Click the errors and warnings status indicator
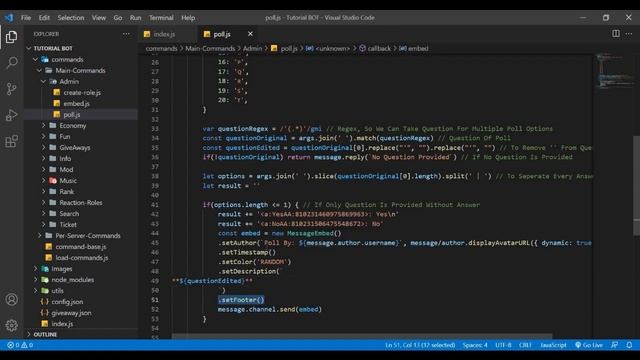 point(20,345)
